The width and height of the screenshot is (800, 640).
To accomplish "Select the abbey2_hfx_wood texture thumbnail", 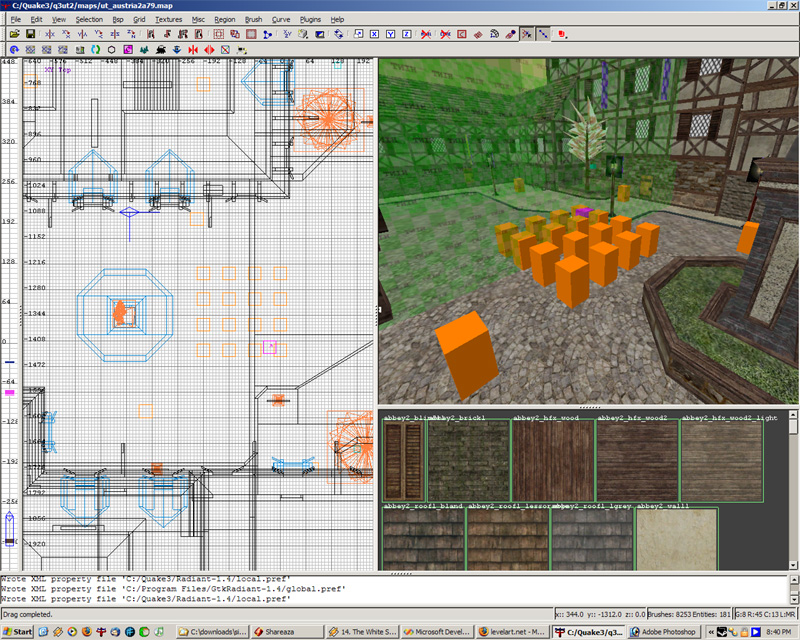I will click(x=553, y=461).
